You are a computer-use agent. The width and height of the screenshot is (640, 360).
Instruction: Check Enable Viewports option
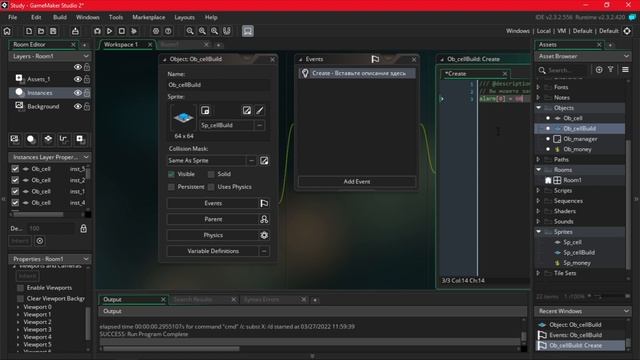[20, 288]
